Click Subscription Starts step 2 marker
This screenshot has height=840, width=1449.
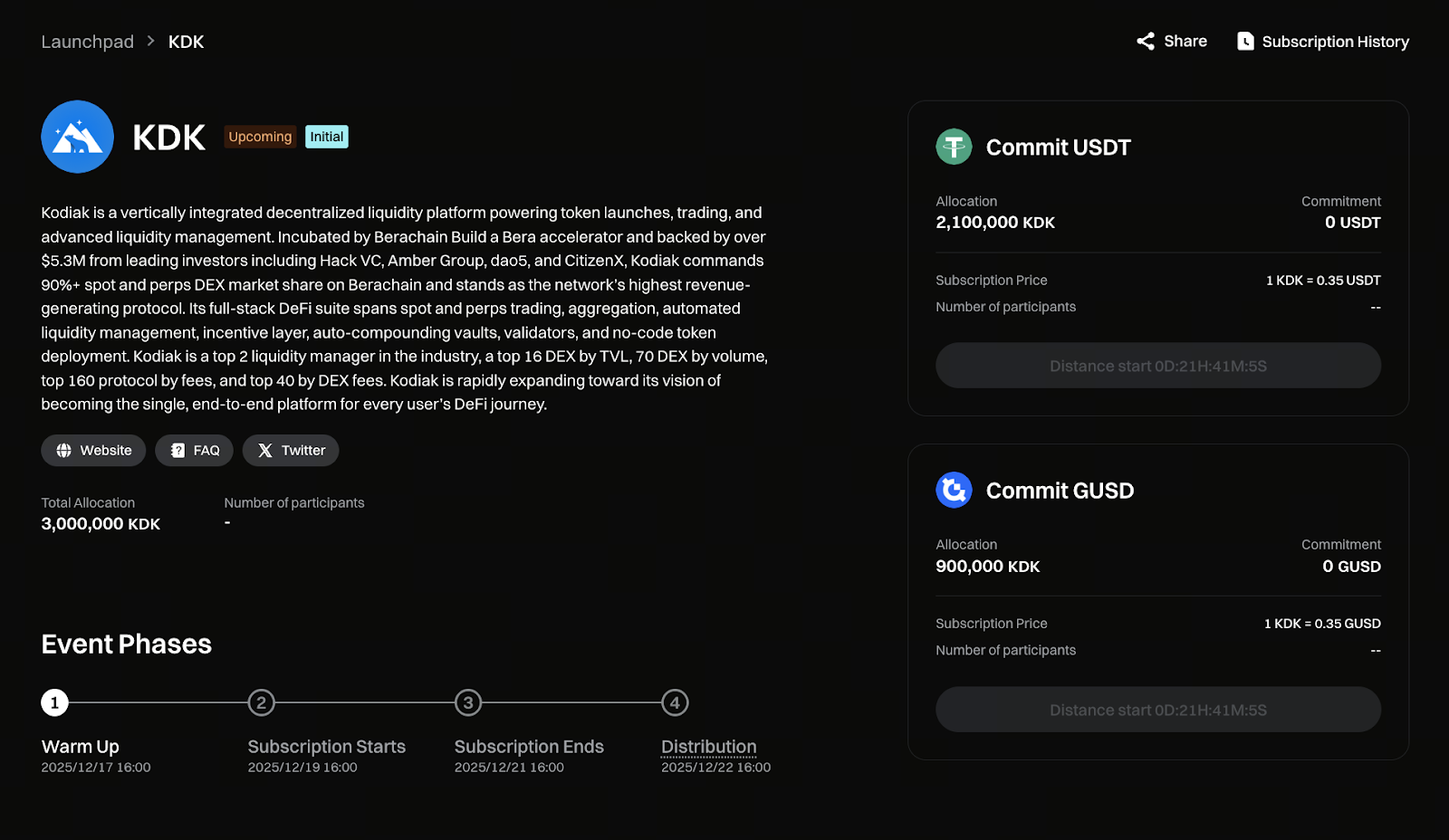point(261,702)
